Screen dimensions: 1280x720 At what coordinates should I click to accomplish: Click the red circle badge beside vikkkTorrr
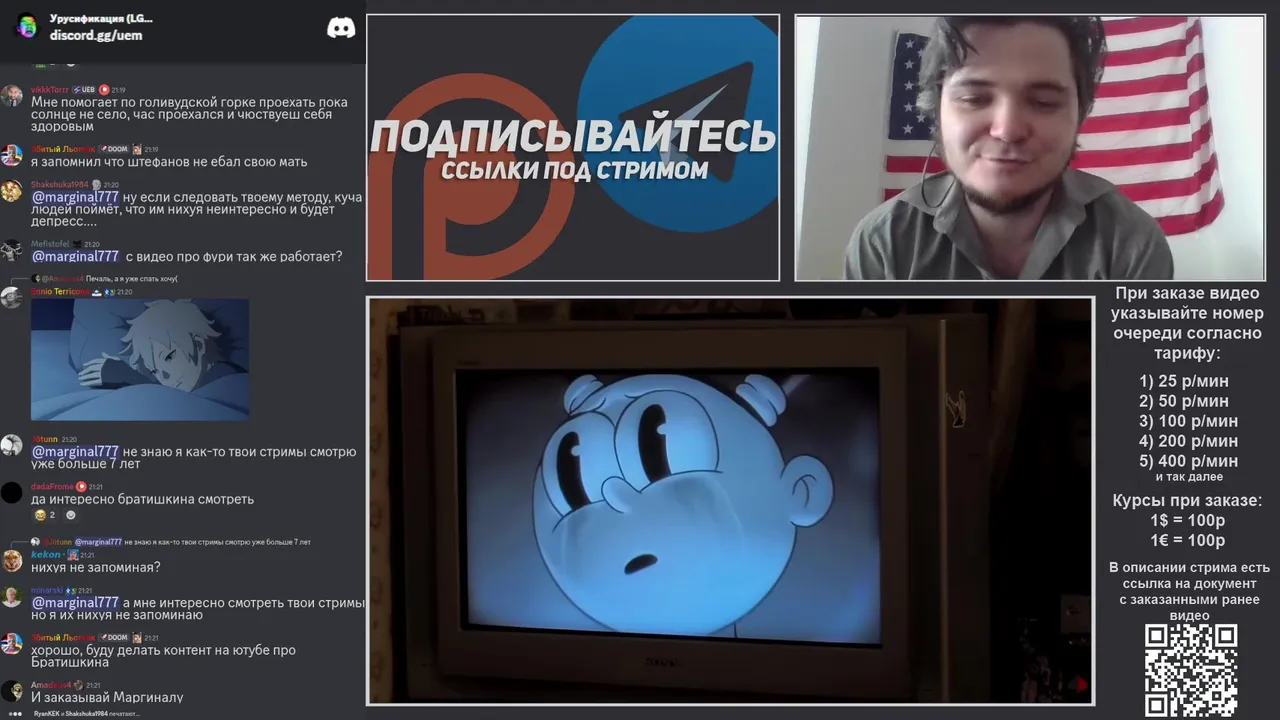[104, 90]
